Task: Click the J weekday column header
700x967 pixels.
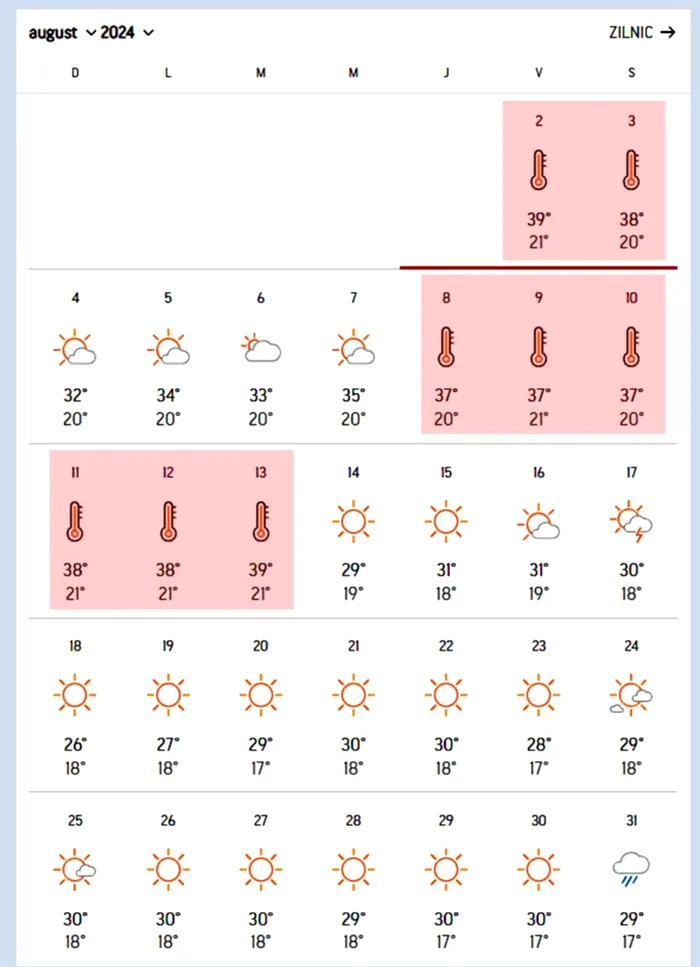Action: tap(446, 73)
